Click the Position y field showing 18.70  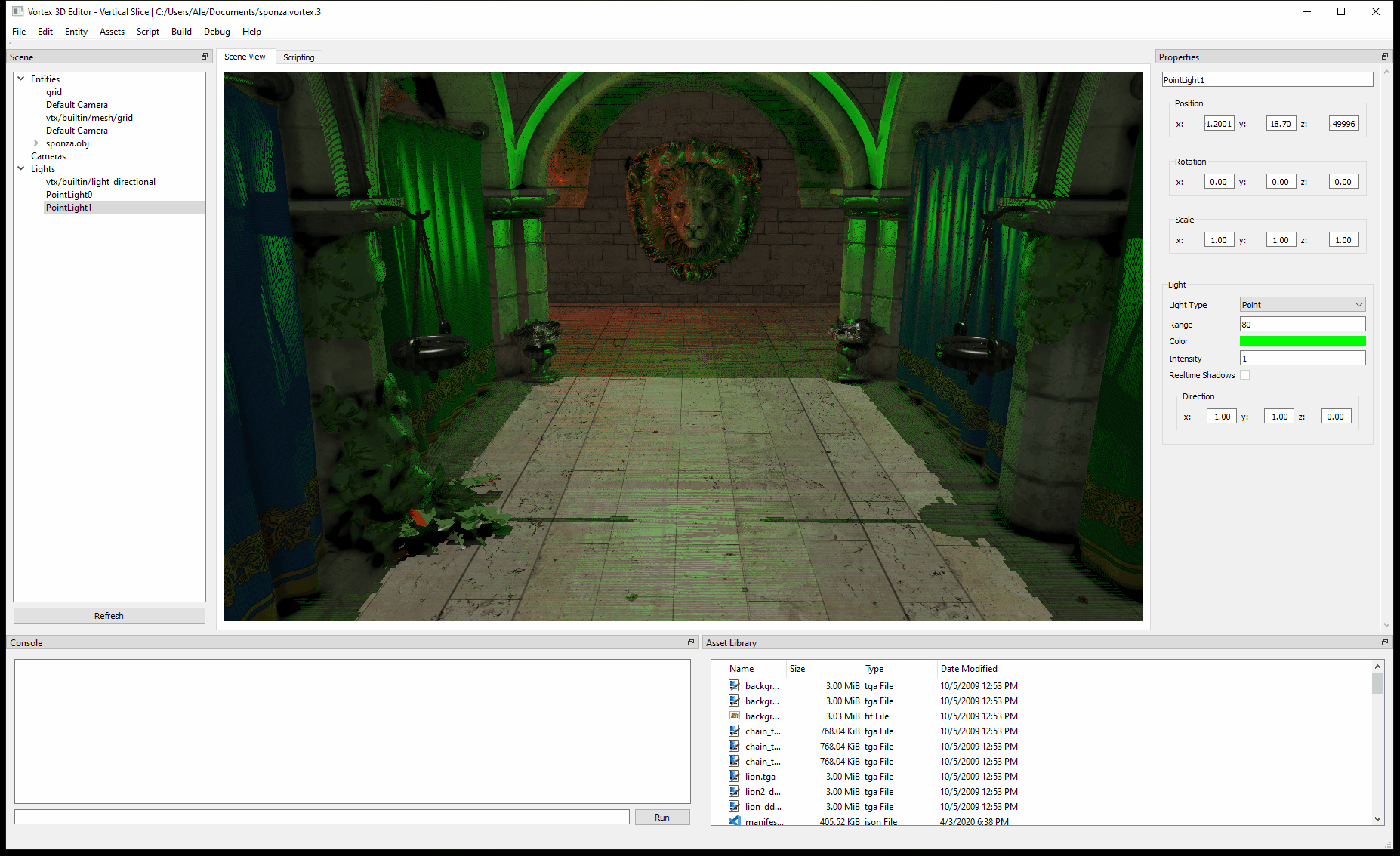(x=1281, y=124)
